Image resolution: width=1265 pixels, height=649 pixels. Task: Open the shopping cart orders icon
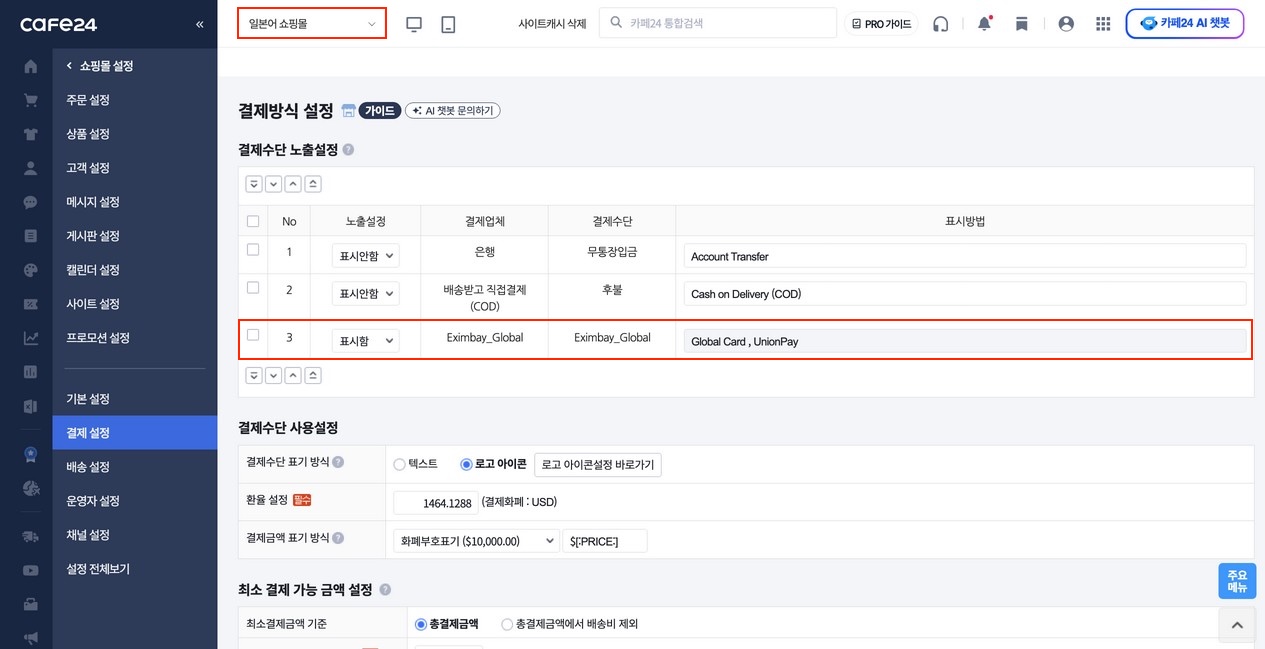[x=30, y=100]
